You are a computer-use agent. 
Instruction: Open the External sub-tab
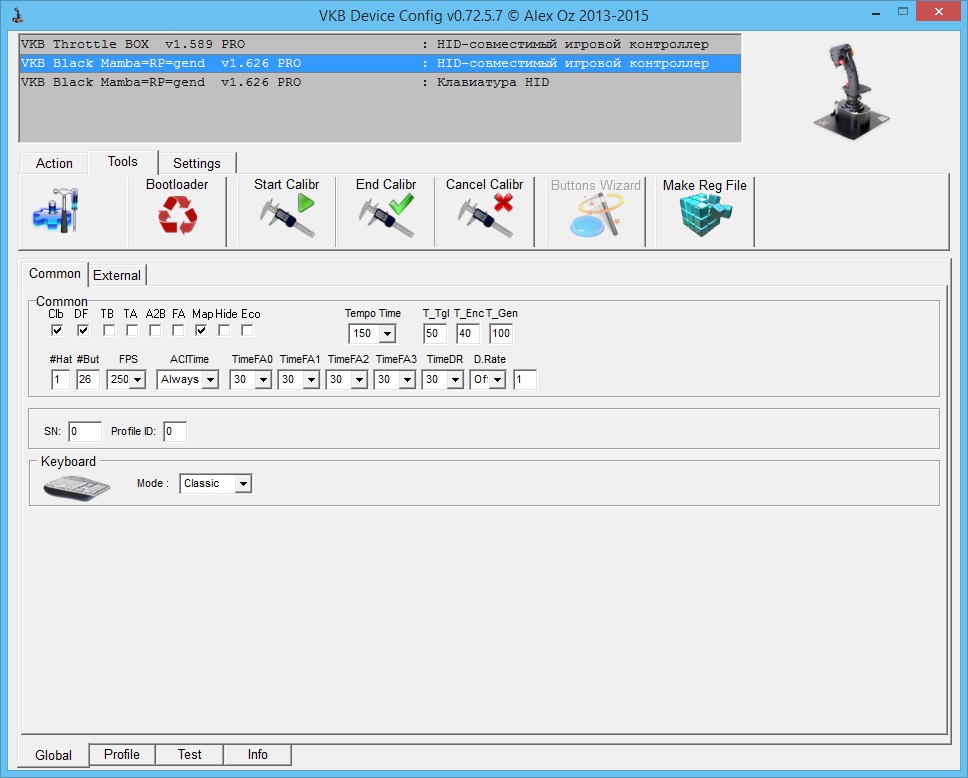117,275
